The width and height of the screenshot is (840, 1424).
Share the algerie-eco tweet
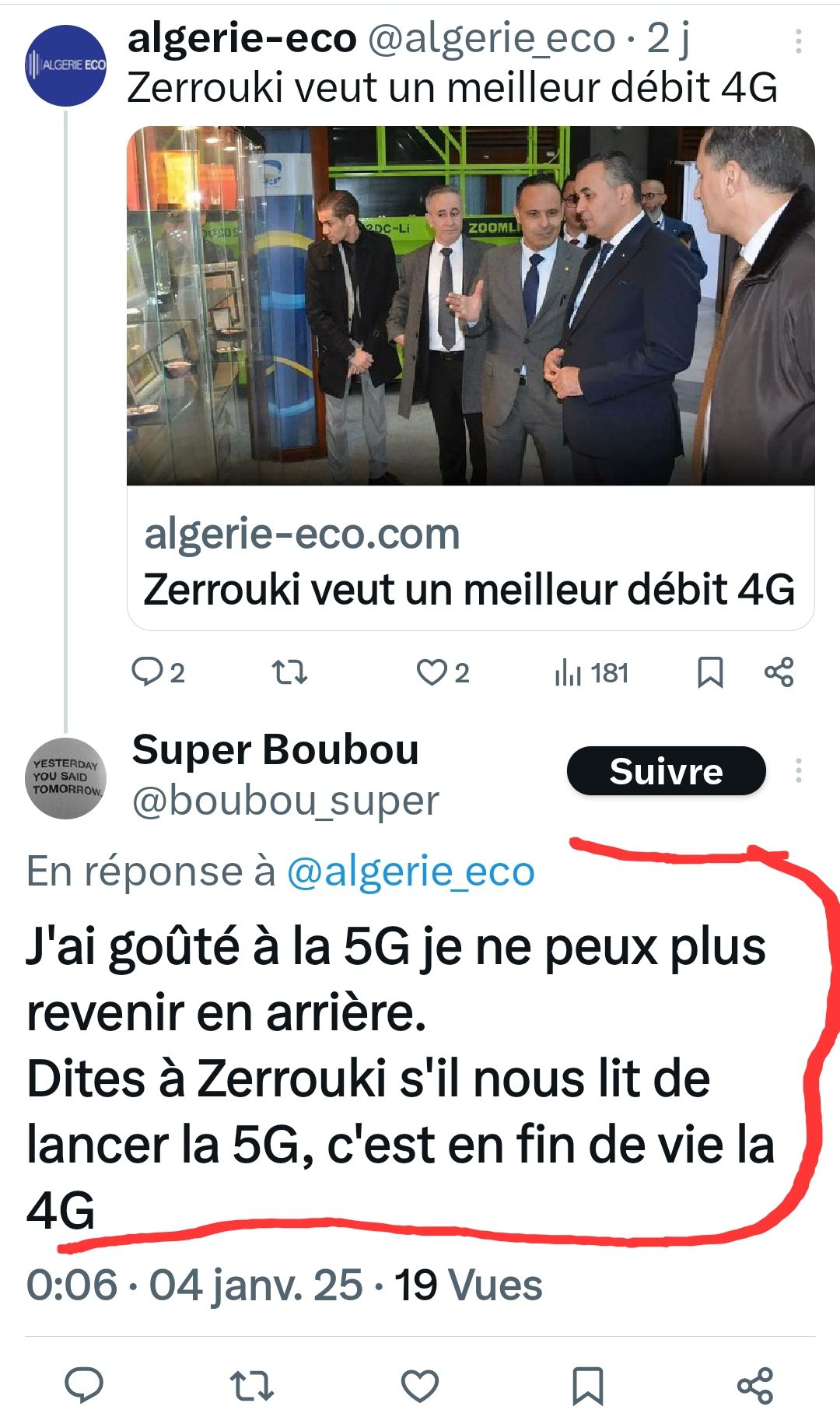pyautogui.click(x=779, y=672)
